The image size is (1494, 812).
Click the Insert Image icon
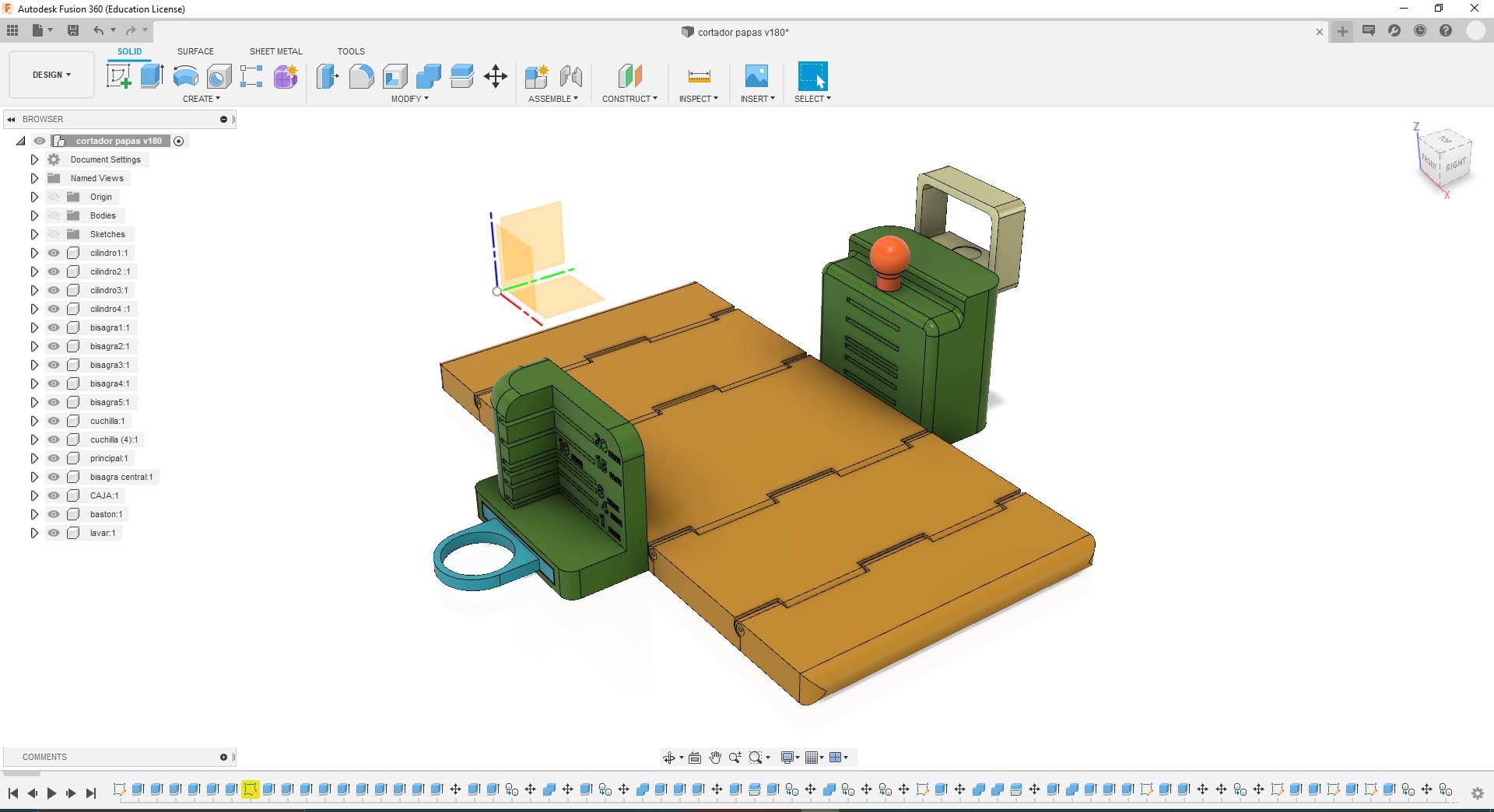pos(756,76)
